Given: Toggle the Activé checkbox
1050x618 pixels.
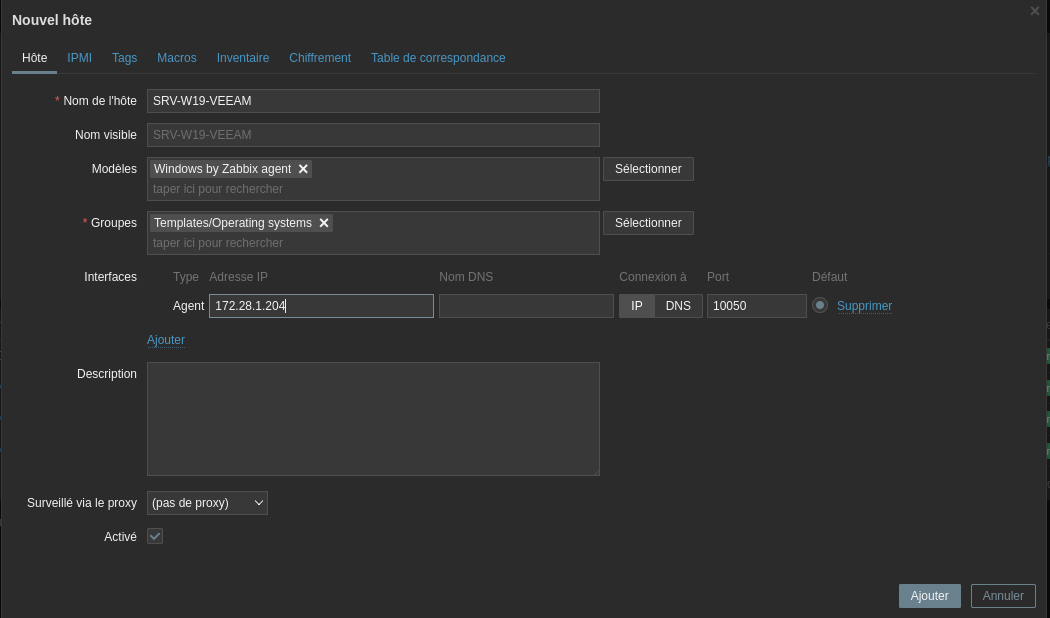Looking at the screenshot, I should (x=155, y=536).
